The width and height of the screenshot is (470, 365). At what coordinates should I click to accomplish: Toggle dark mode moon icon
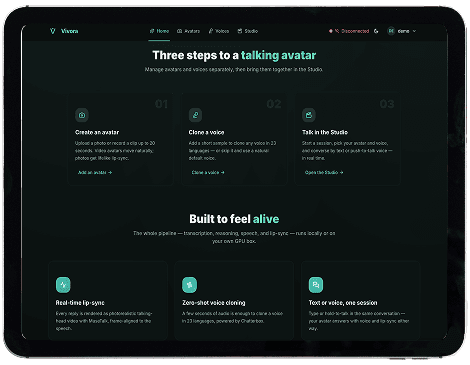[x=376, y=31]
